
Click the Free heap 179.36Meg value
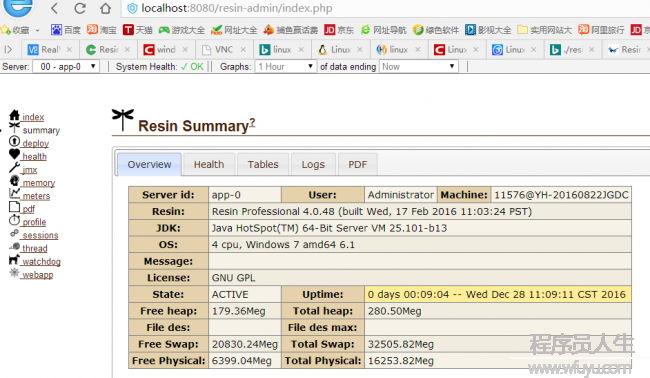[238, 311]
